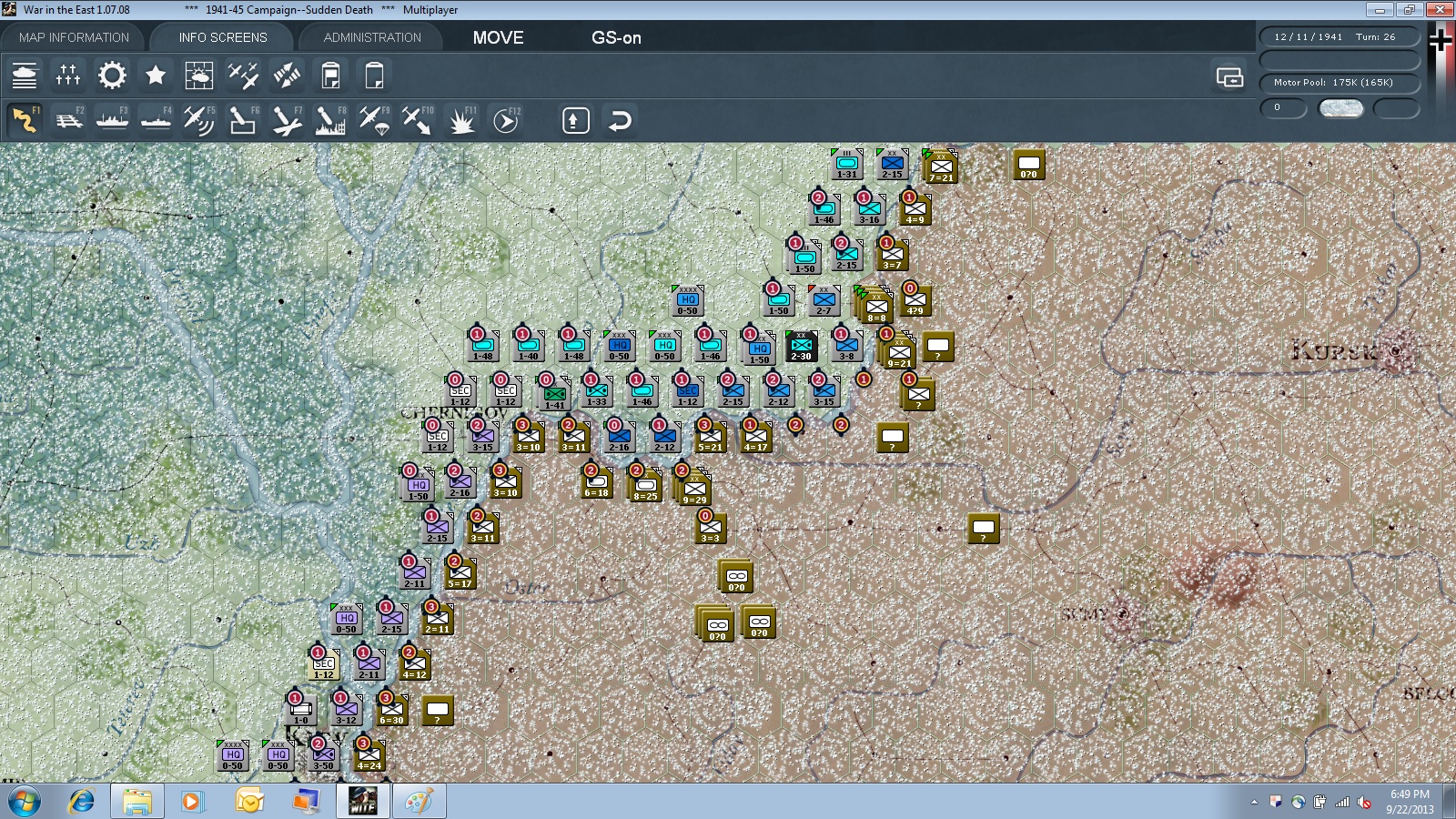Image resolution: width=1456 pixels, height=819 pixels.
Task: Click the small field showing 0
Action: [x=1283, y=108]
